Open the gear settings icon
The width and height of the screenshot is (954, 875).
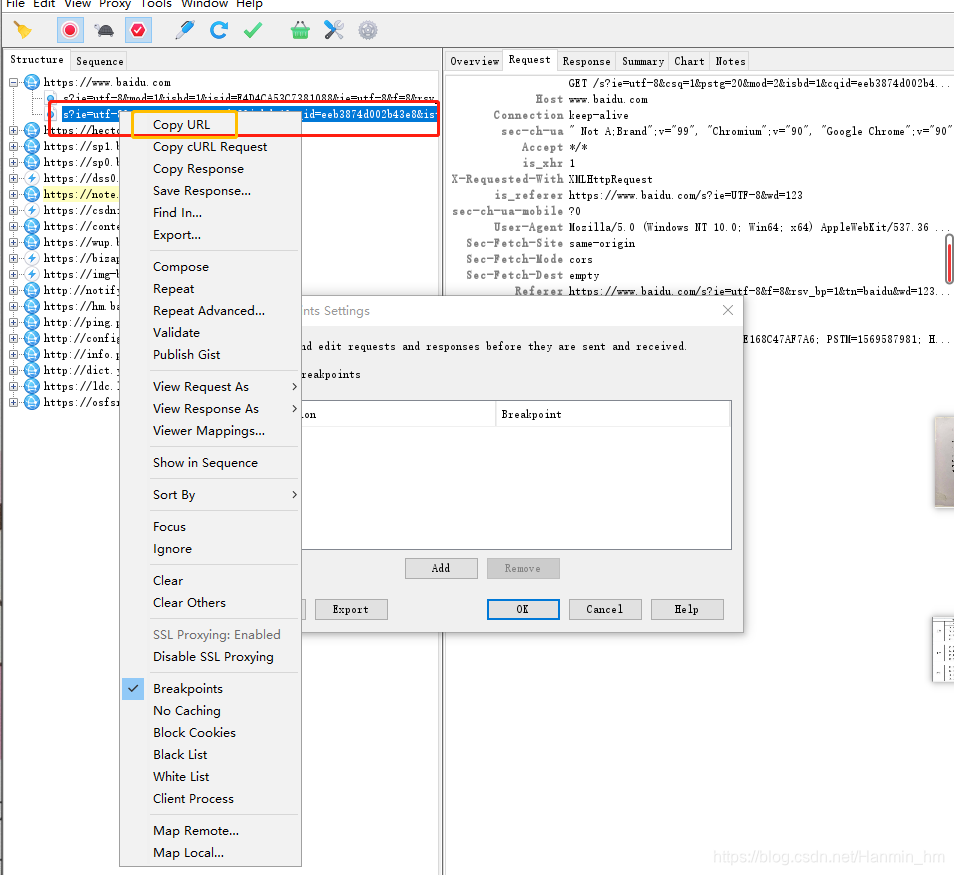tap(368, 30)
